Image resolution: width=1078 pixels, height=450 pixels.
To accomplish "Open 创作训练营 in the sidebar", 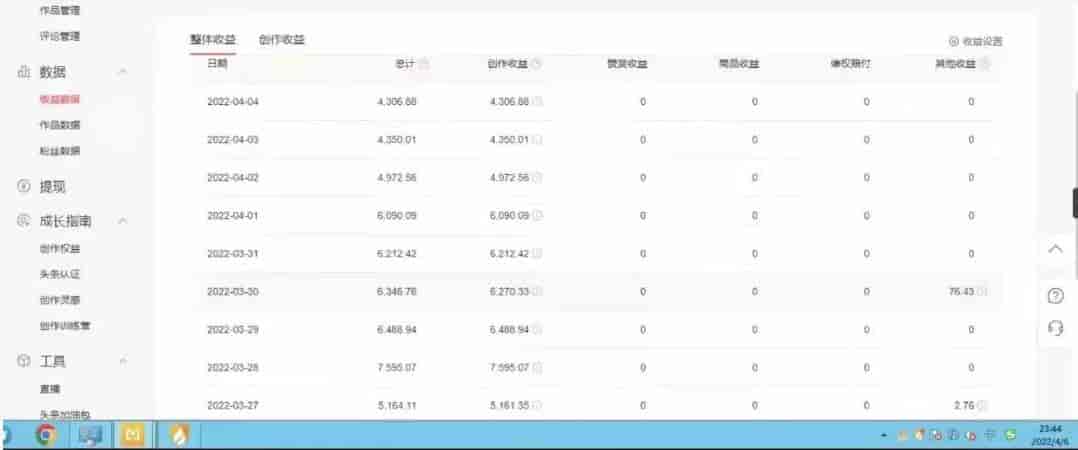I will tap(65, 326).
